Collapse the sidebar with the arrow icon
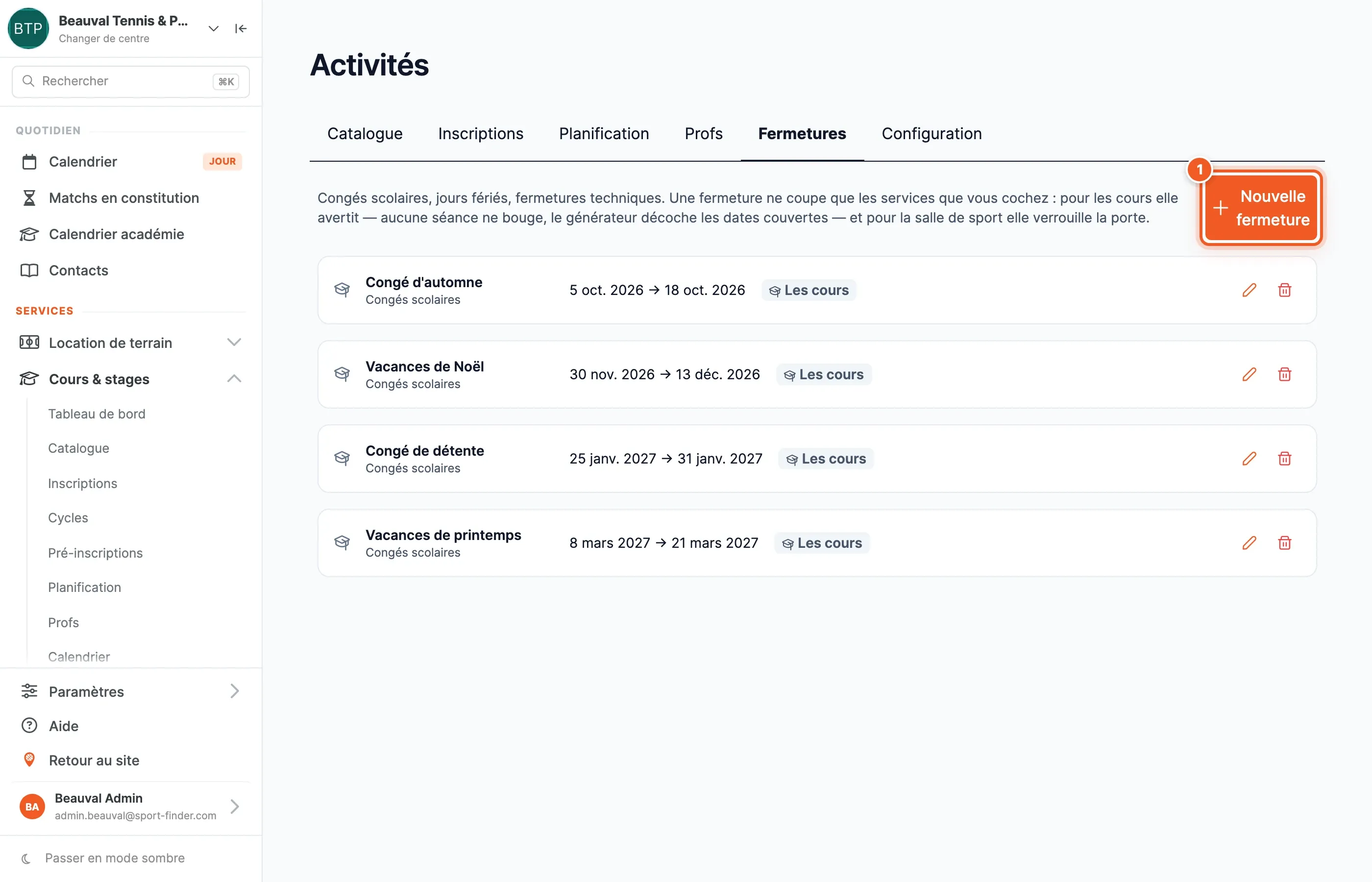The width and height of the screenshot is (1372, 882). click(x=241, y=28)
